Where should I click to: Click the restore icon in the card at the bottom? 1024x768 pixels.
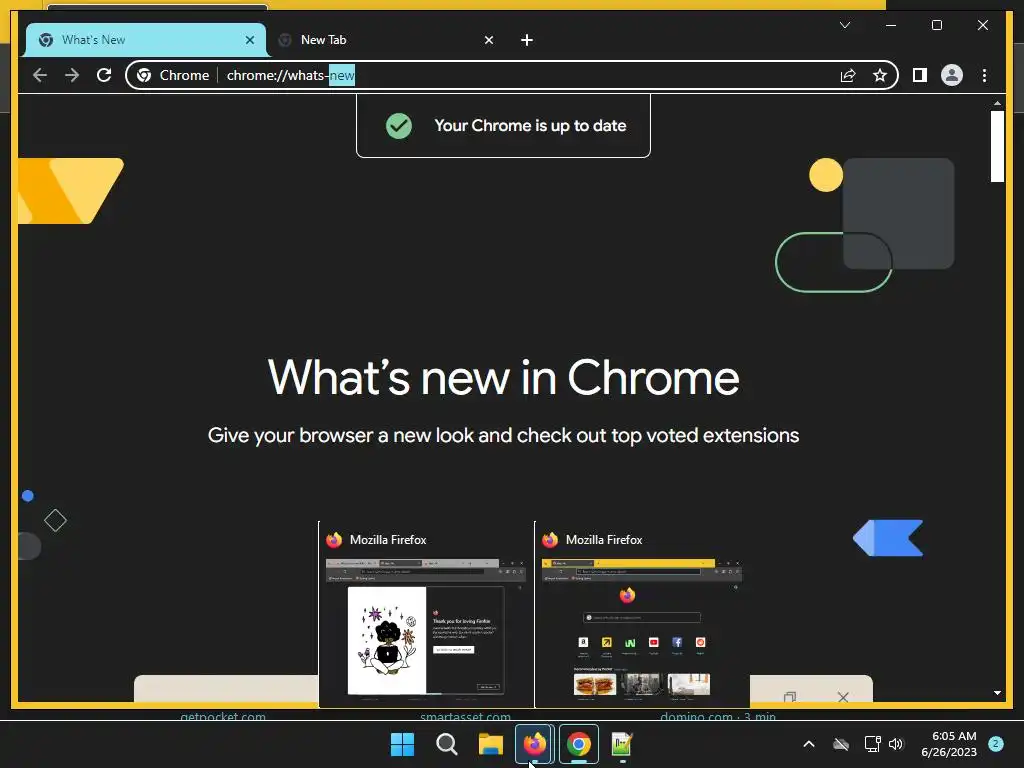click(x=790, y=697)
